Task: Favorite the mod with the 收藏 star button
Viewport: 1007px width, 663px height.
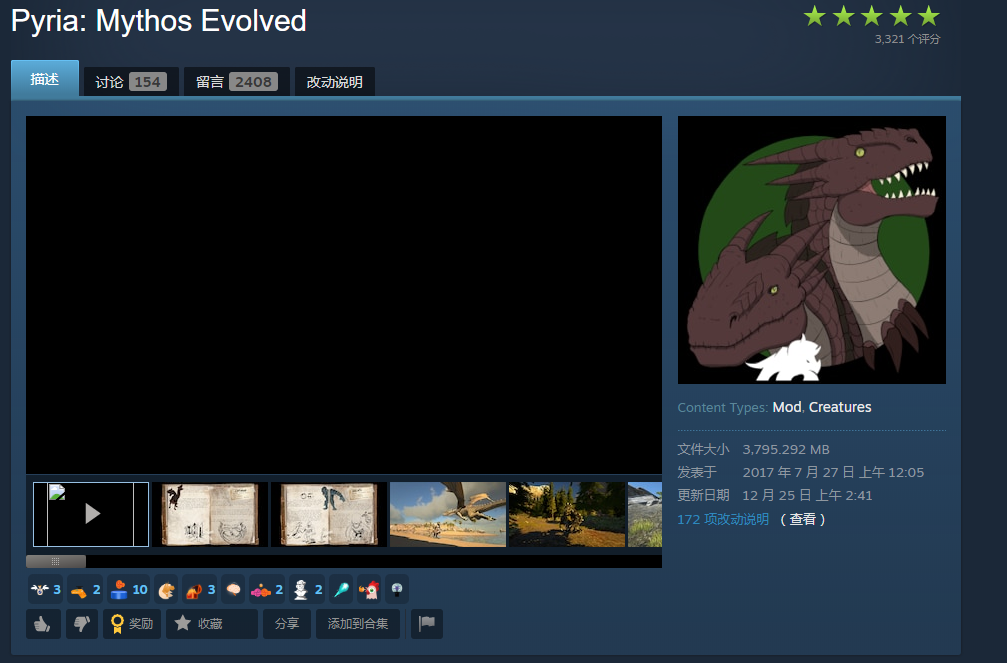Action: click(x=211, y=624)
